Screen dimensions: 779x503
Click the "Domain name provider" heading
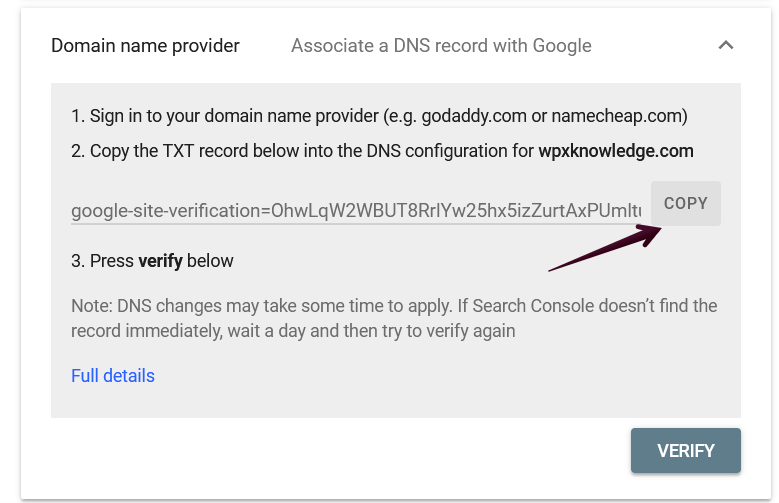tap(145, 46)
